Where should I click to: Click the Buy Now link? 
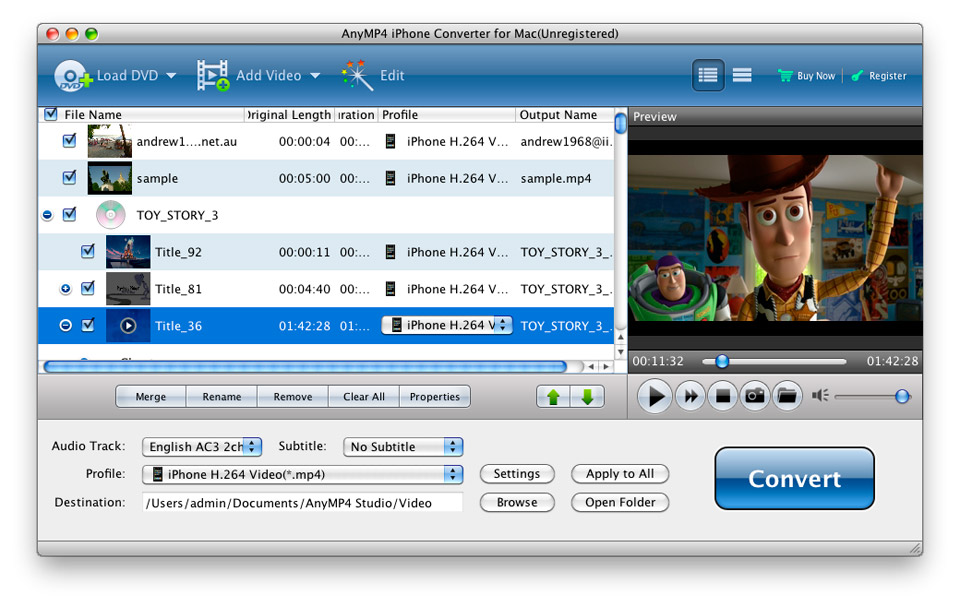point(816,76)
